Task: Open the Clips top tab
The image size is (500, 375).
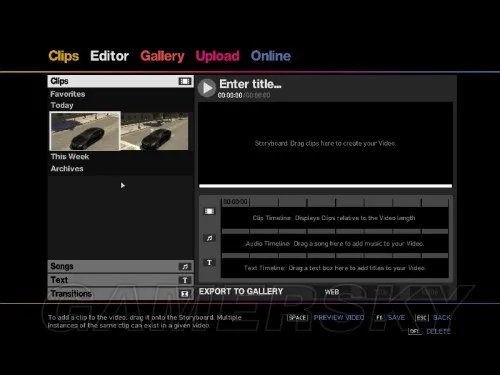Action: [x=64, y=56]
